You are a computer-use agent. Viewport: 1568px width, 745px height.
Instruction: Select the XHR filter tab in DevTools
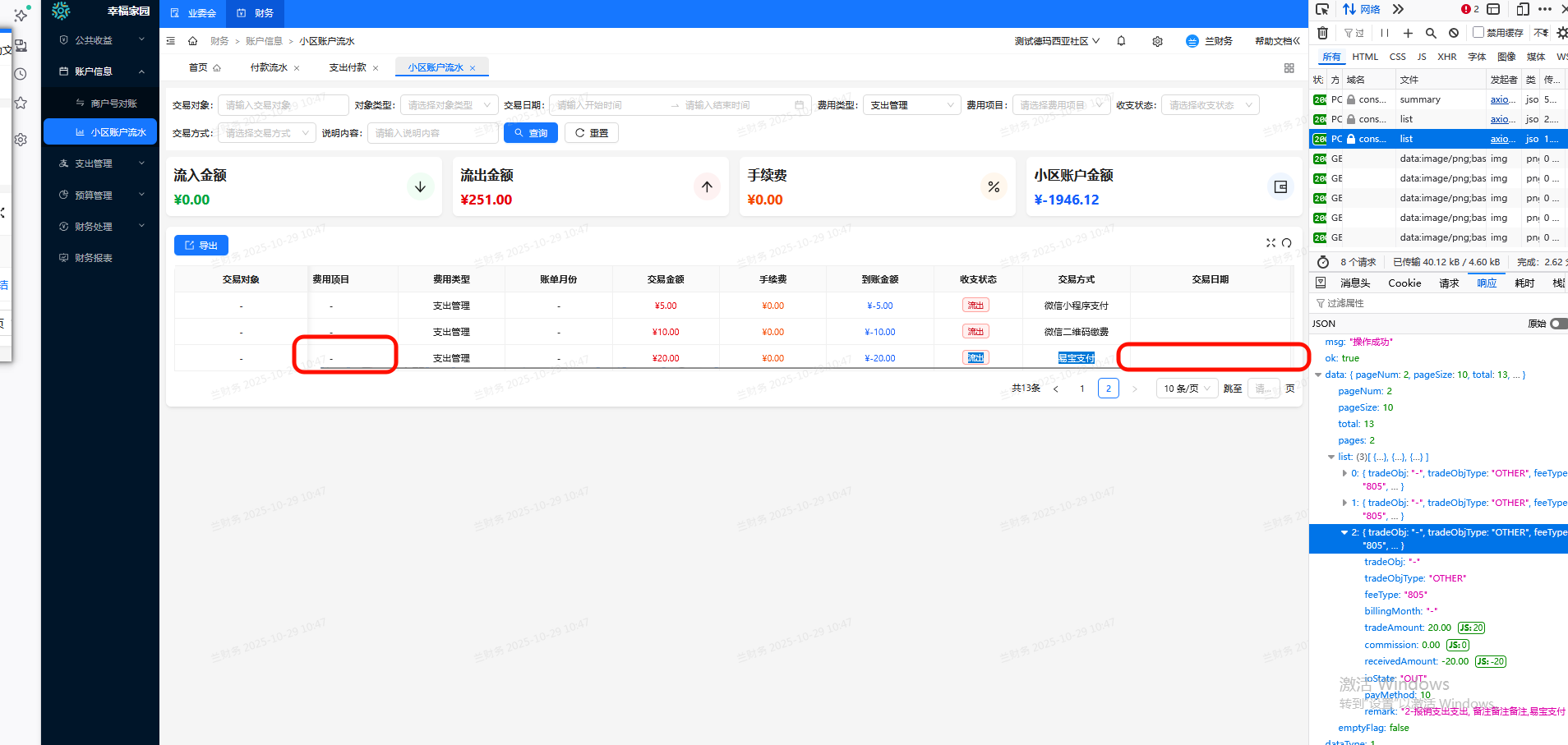coord(1446,57)
